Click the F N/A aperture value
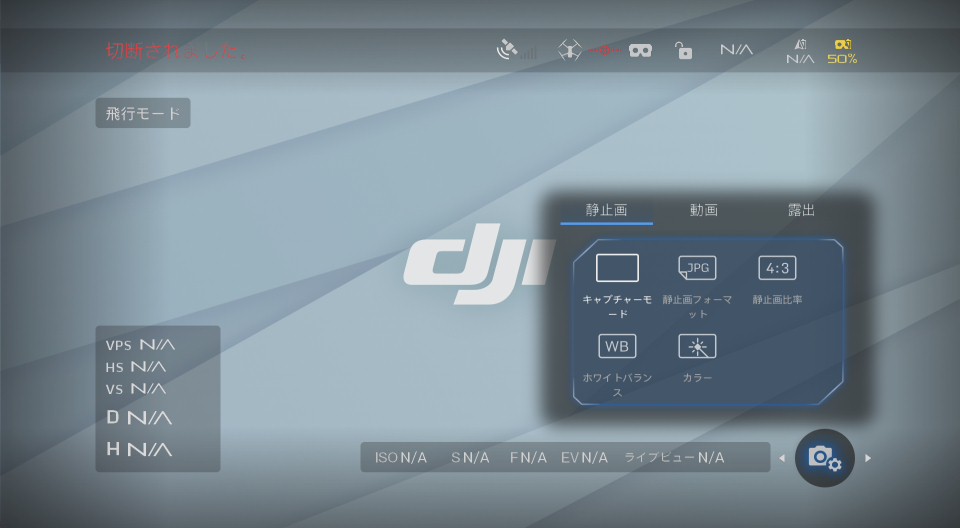Screen dimensions: 960x528 coord(528,458)
